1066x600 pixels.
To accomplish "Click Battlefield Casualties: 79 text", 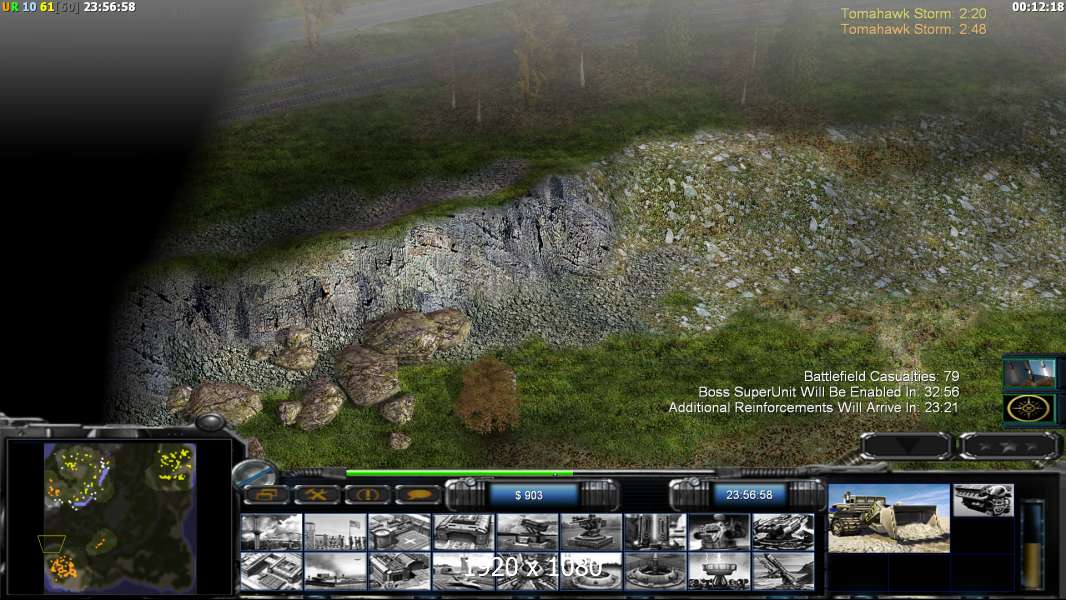I will pos(881,376).
